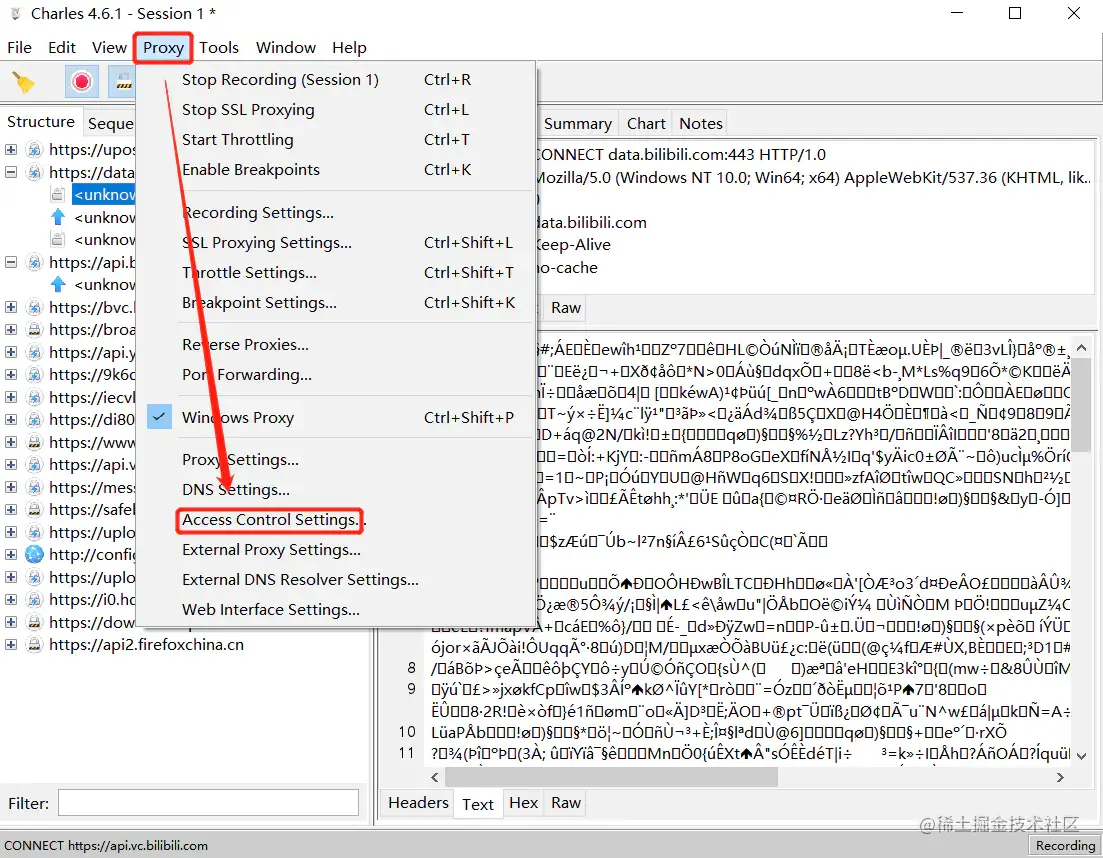Switch to the Notes tab
This screenshot has width=1103, height=858.
(701, 124)
